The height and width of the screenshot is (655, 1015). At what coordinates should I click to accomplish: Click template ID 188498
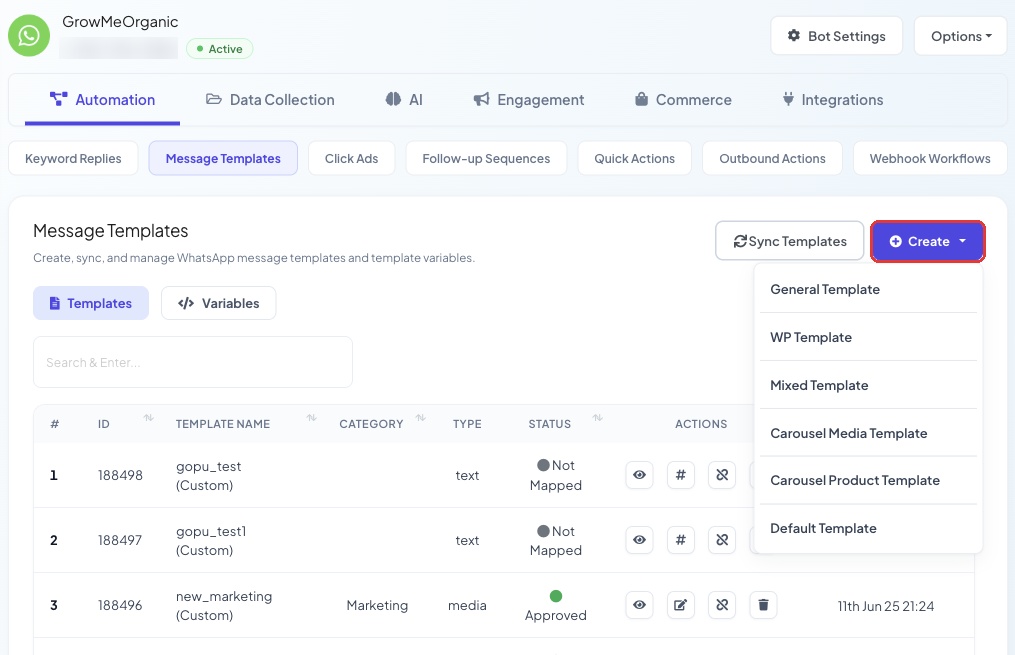[120, 475]
